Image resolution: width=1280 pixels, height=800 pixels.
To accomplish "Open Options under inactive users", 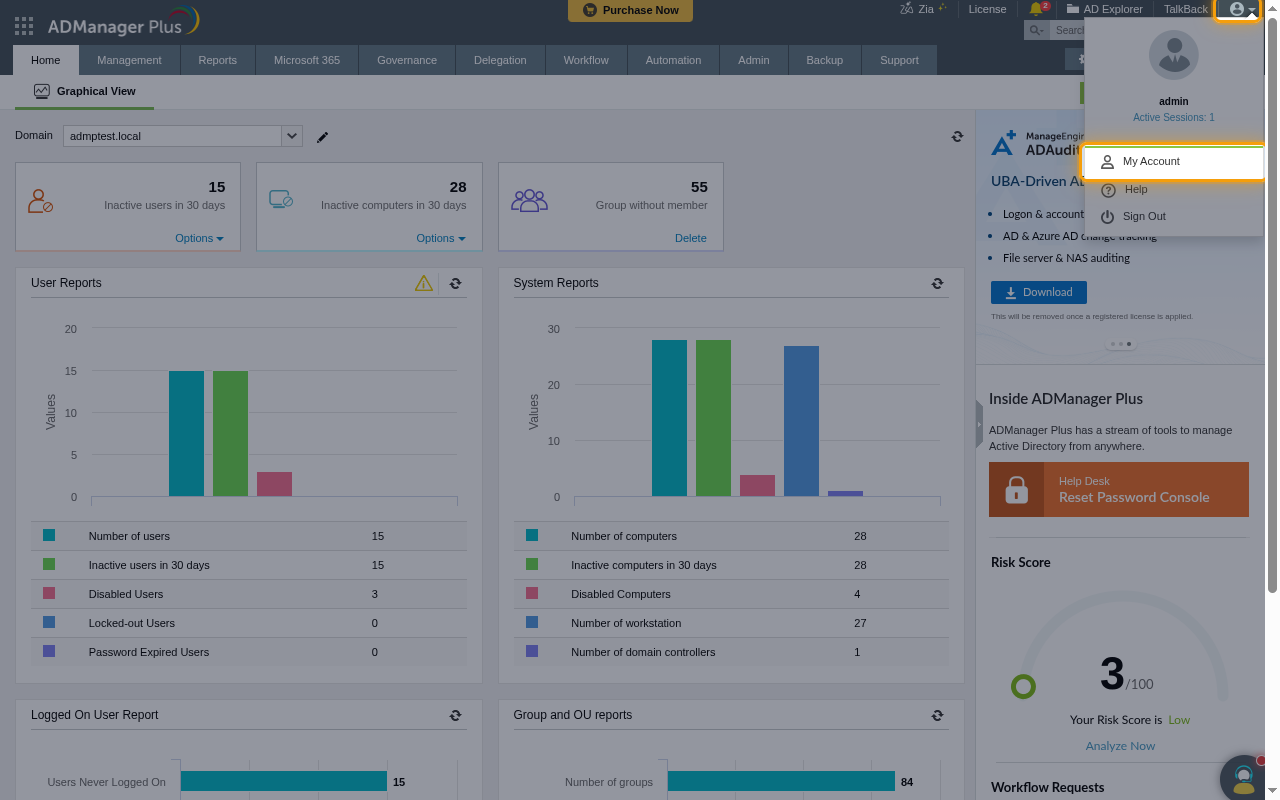I will (199, 238).
